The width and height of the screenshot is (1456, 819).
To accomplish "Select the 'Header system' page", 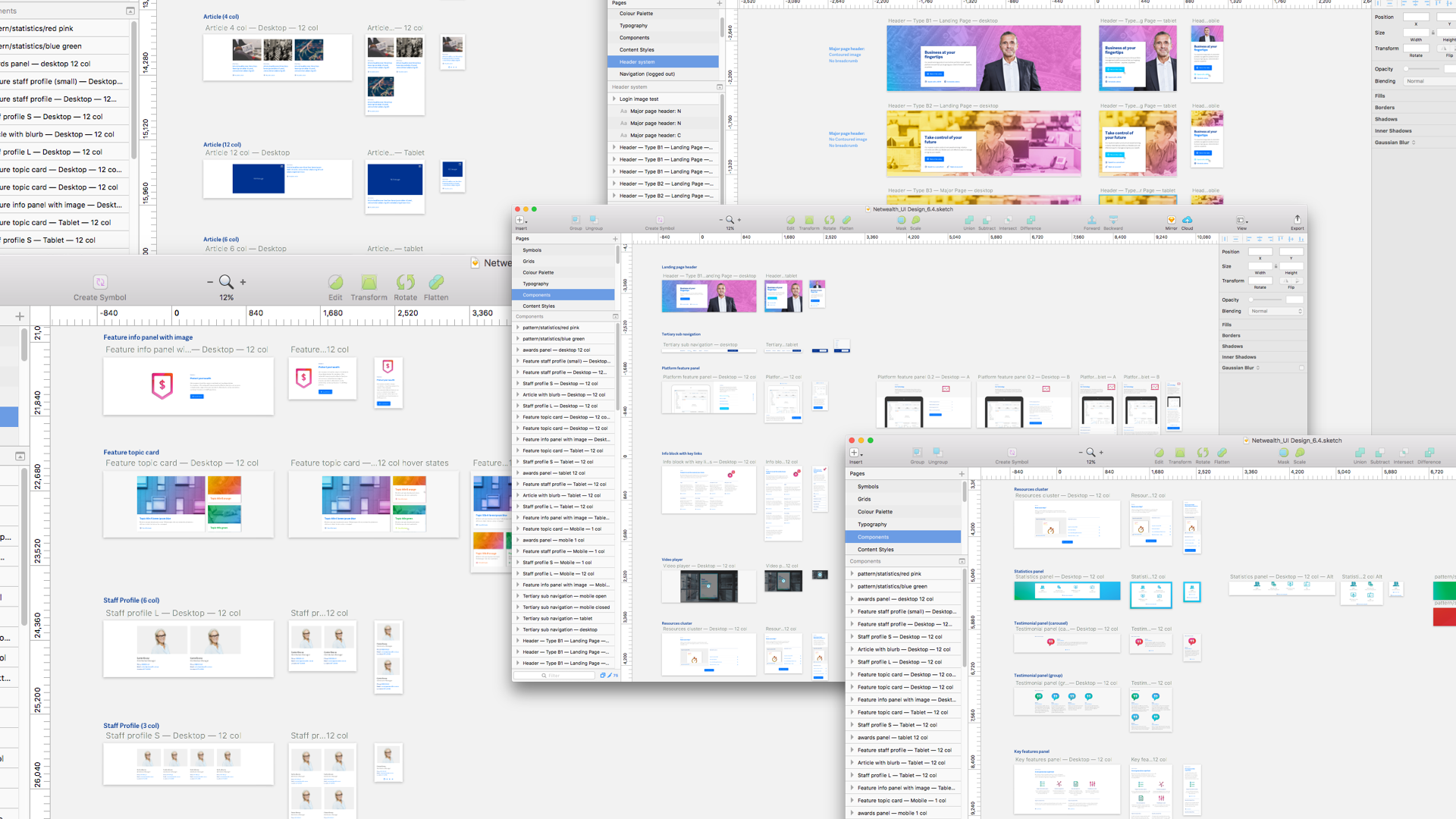I will click(637, 62).
